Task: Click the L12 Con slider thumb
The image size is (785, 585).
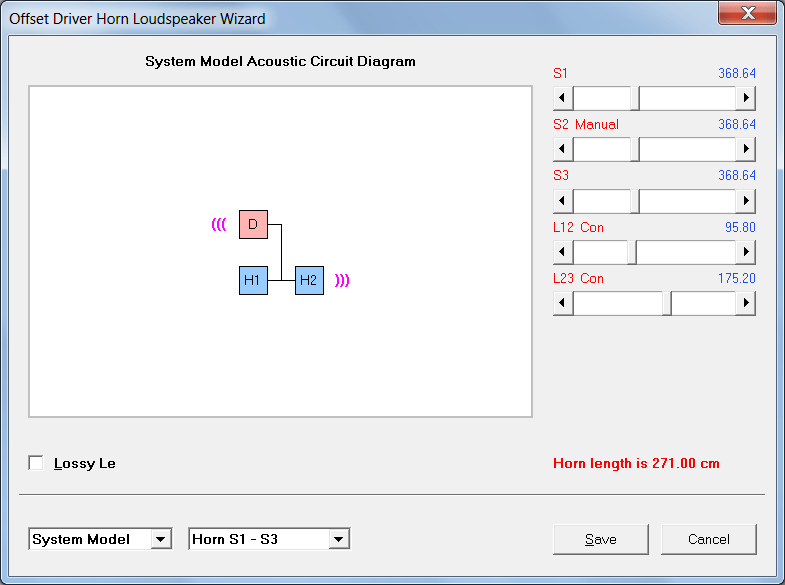Action: click(632, 252)
